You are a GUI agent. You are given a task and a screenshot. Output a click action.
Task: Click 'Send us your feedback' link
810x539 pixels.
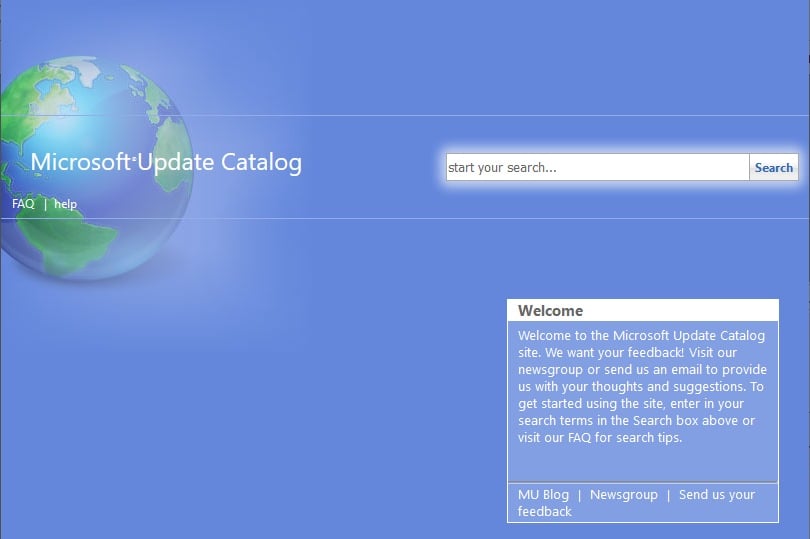[636, 503]
